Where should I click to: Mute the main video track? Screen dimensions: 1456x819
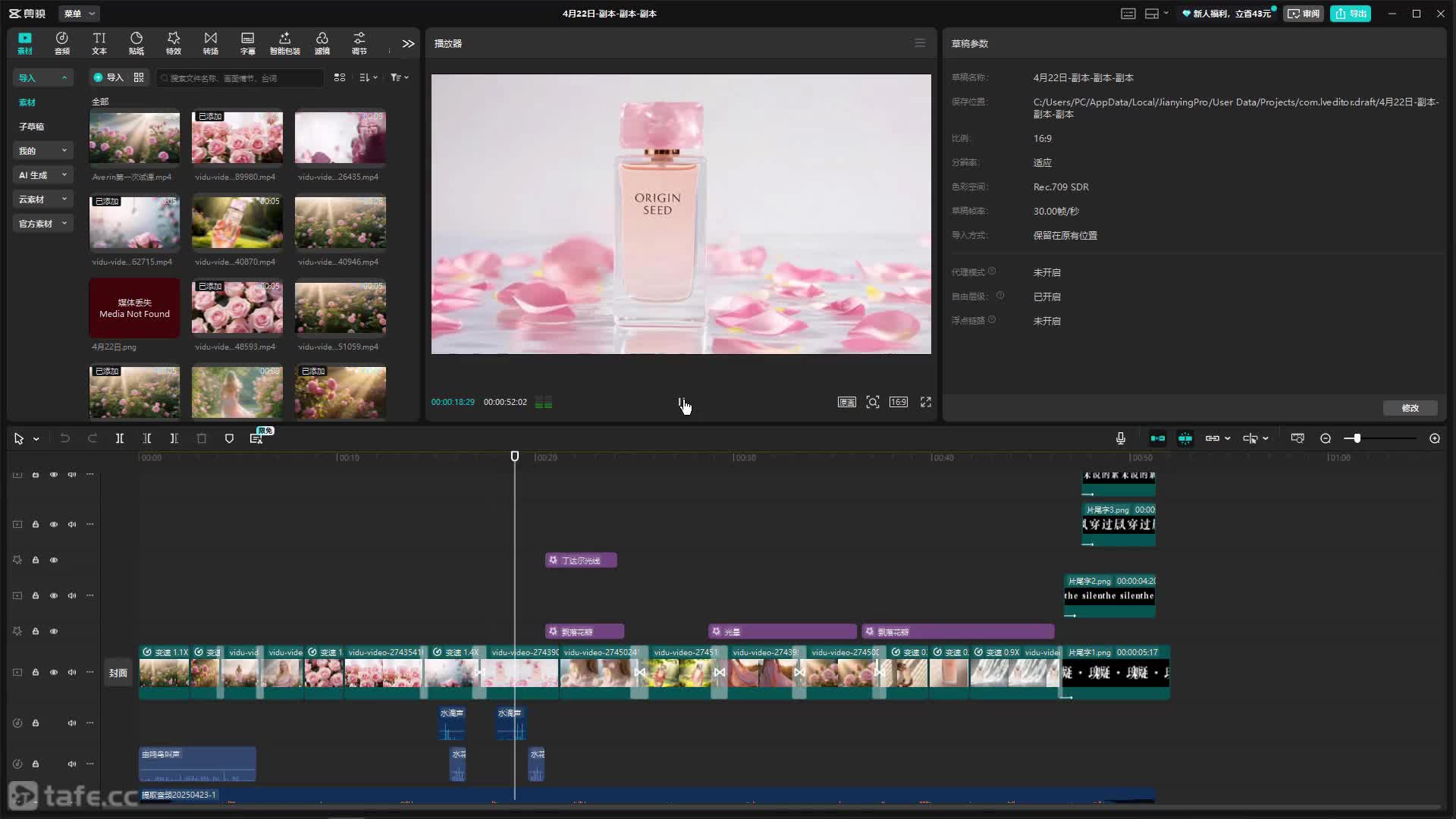coord(72,672)
